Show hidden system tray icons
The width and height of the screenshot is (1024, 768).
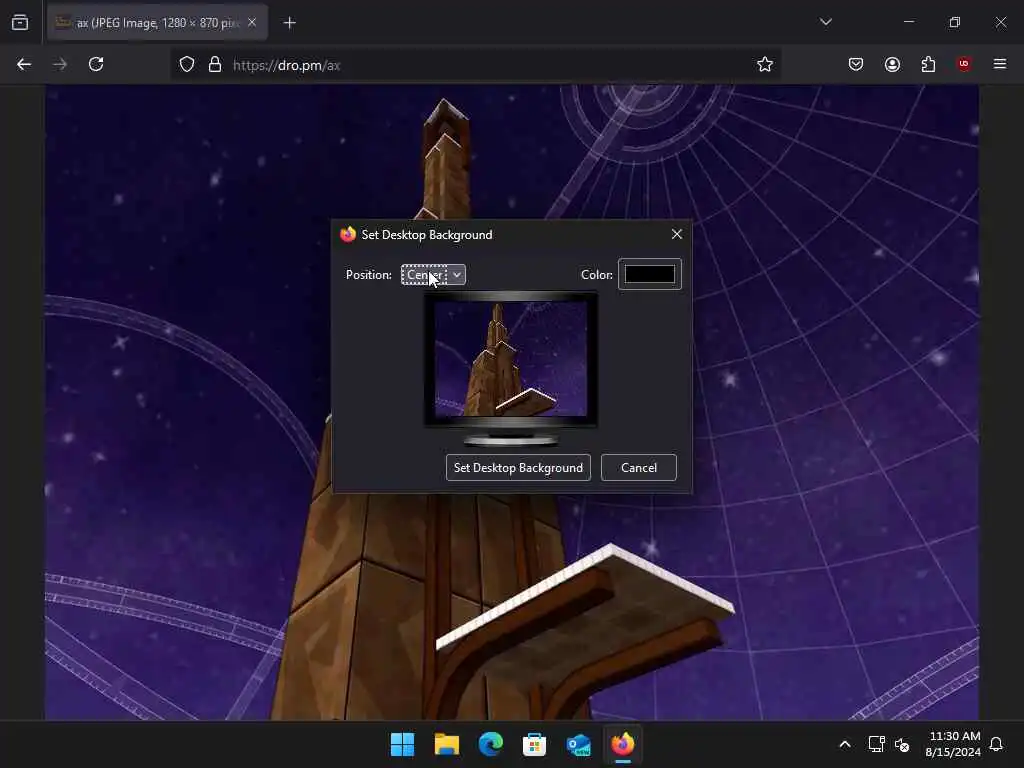[844, 744]
